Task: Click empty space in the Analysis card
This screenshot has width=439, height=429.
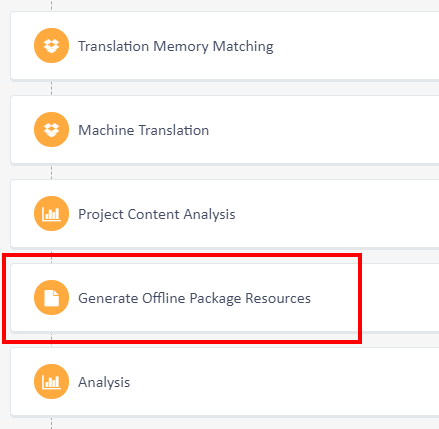Action: [x=283, y=382]
